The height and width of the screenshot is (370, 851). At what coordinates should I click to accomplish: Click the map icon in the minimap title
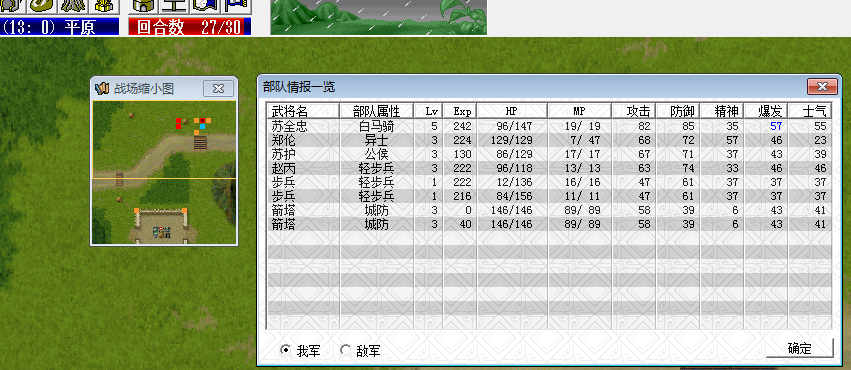coord(101,88)
